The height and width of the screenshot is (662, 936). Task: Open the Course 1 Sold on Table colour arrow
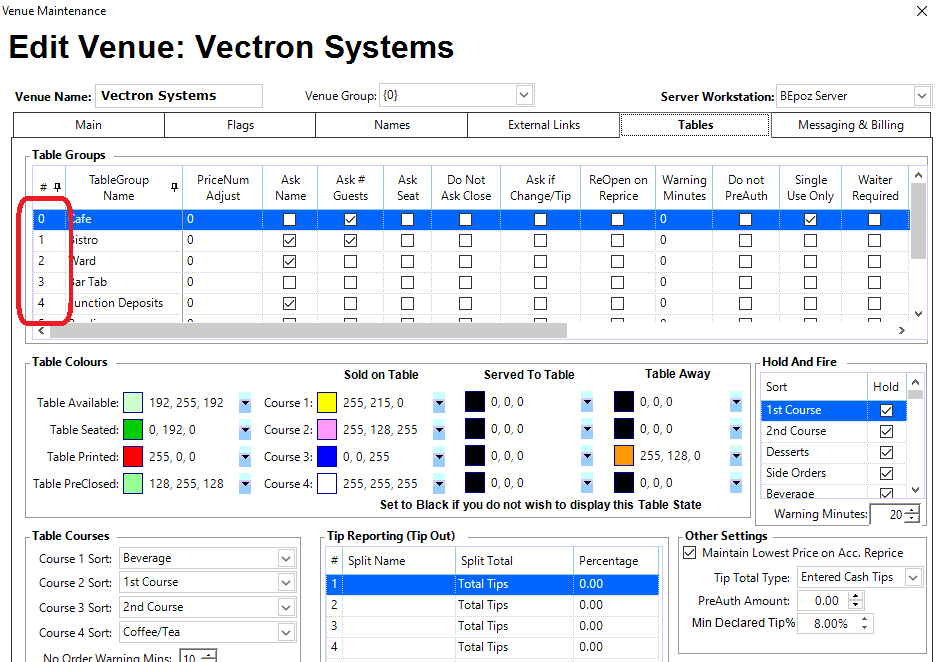439,403
